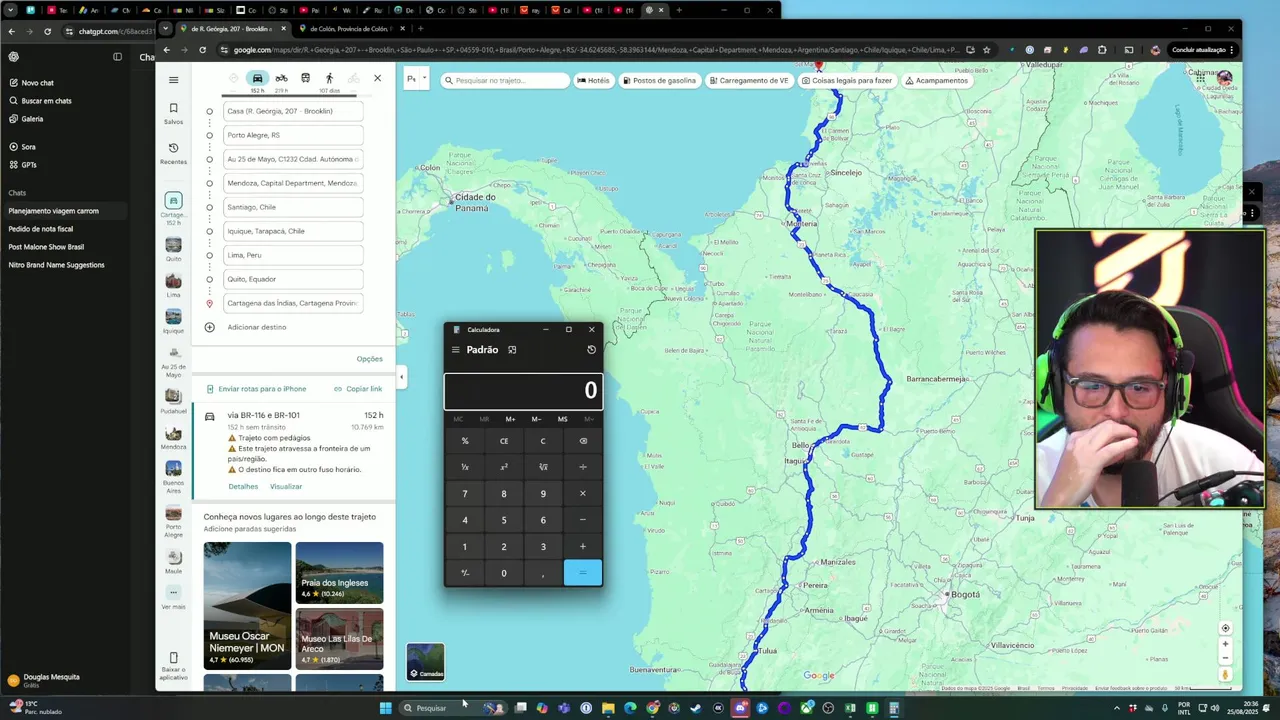Click the Lima, Peru stop field
This screenshot has height=720, width=1280.
[293, 255]
